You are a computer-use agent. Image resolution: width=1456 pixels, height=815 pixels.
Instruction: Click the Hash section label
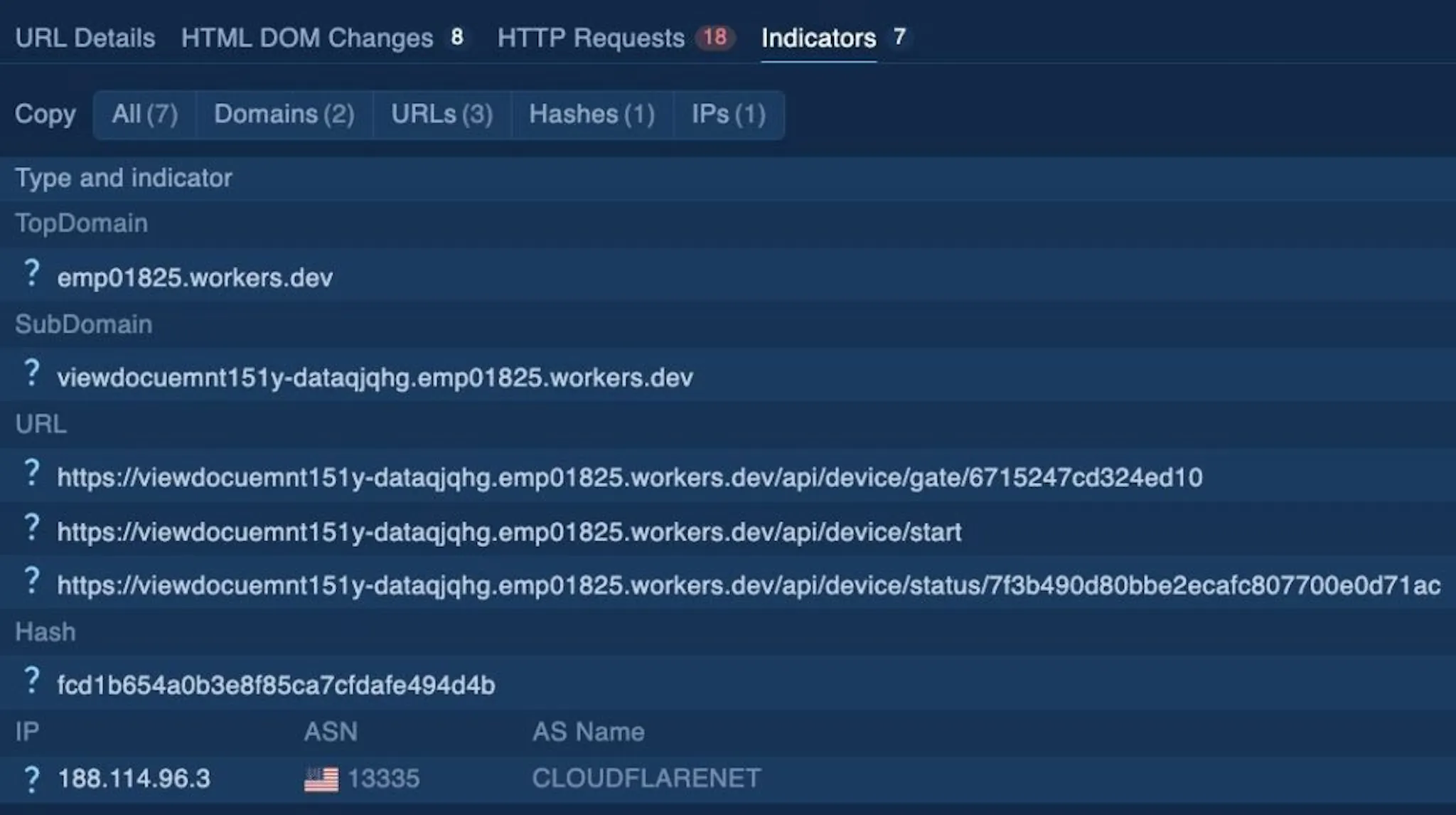click(45, 632)
